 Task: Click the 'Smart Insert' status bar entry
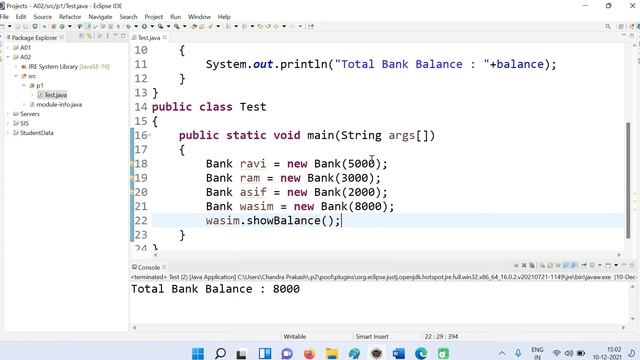coord(372,336)
